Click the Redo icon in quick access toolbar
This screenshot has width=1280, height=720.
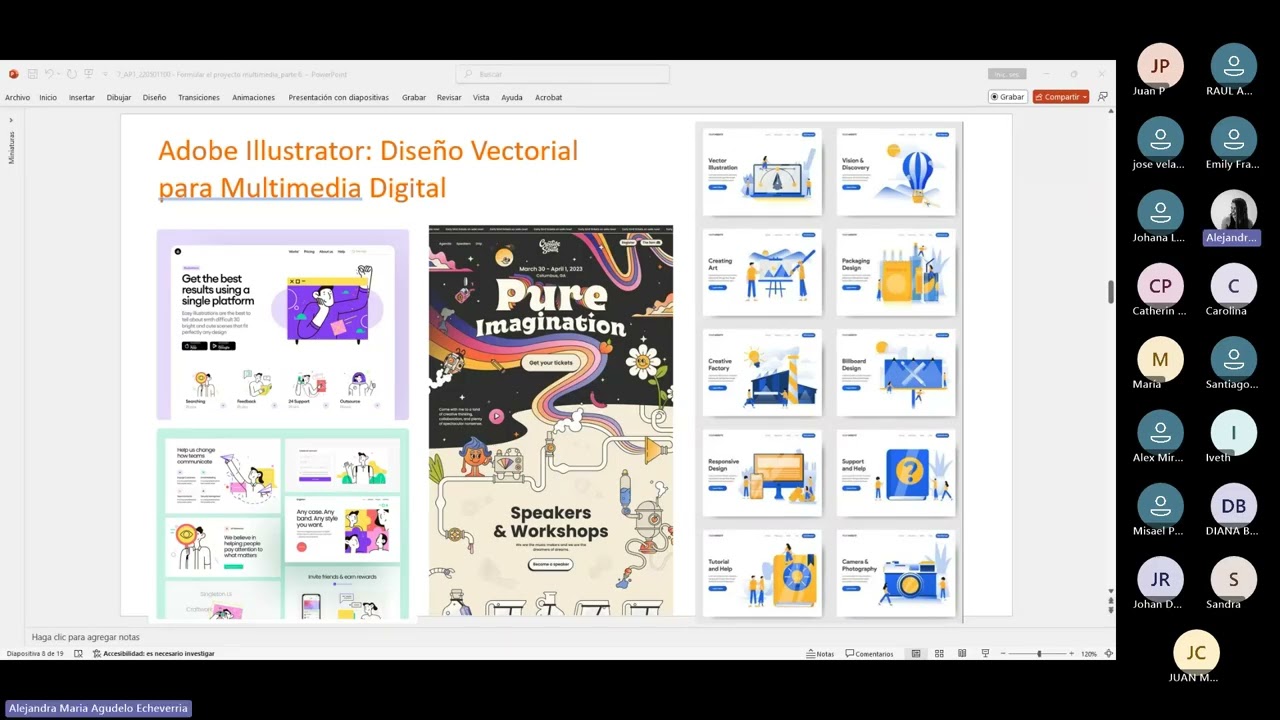tap(72, 74)
